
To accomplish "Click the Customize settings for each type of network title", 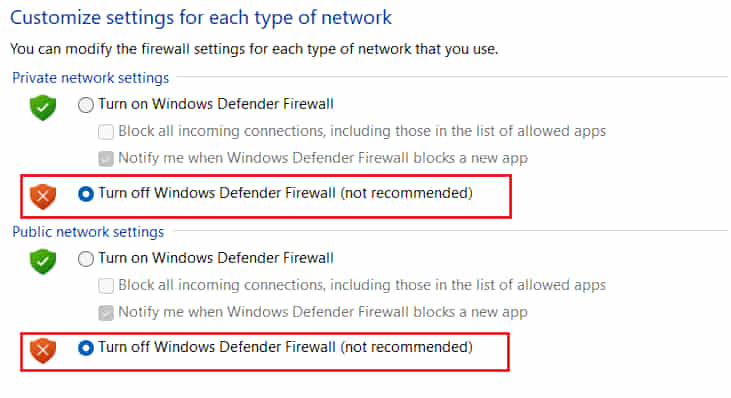I will pyautogui.click(x=201, y=18).
